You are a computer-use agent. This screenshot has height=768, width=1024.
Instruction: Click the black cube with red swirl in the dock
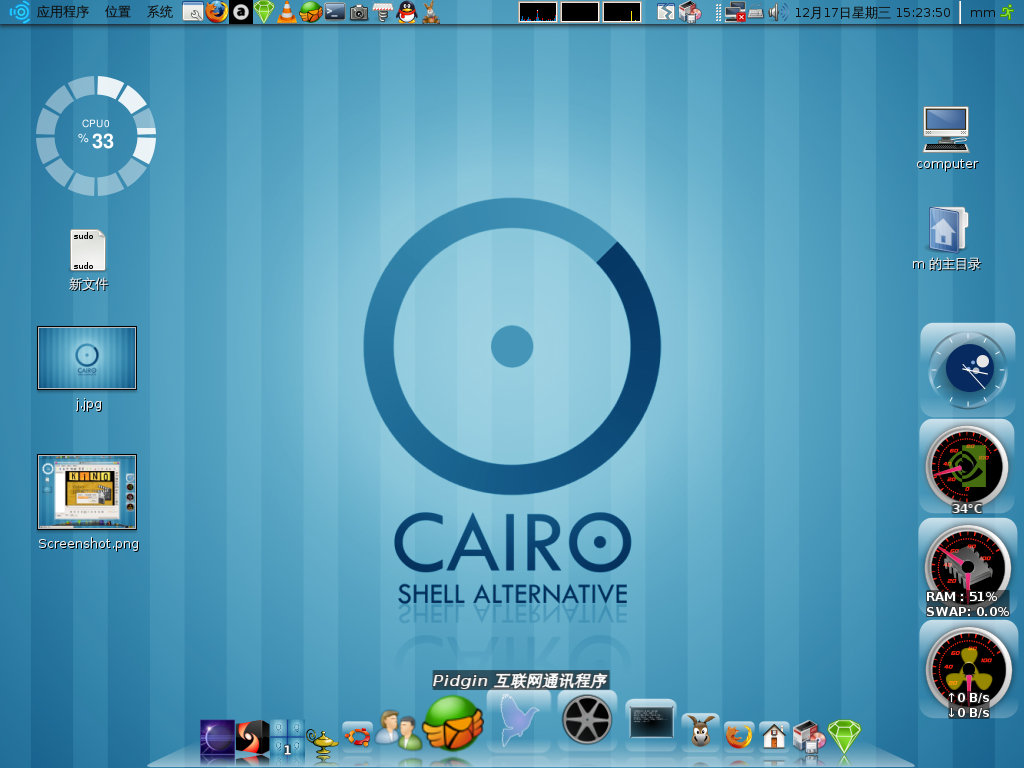pyautogui.click(x=252, y=737)
